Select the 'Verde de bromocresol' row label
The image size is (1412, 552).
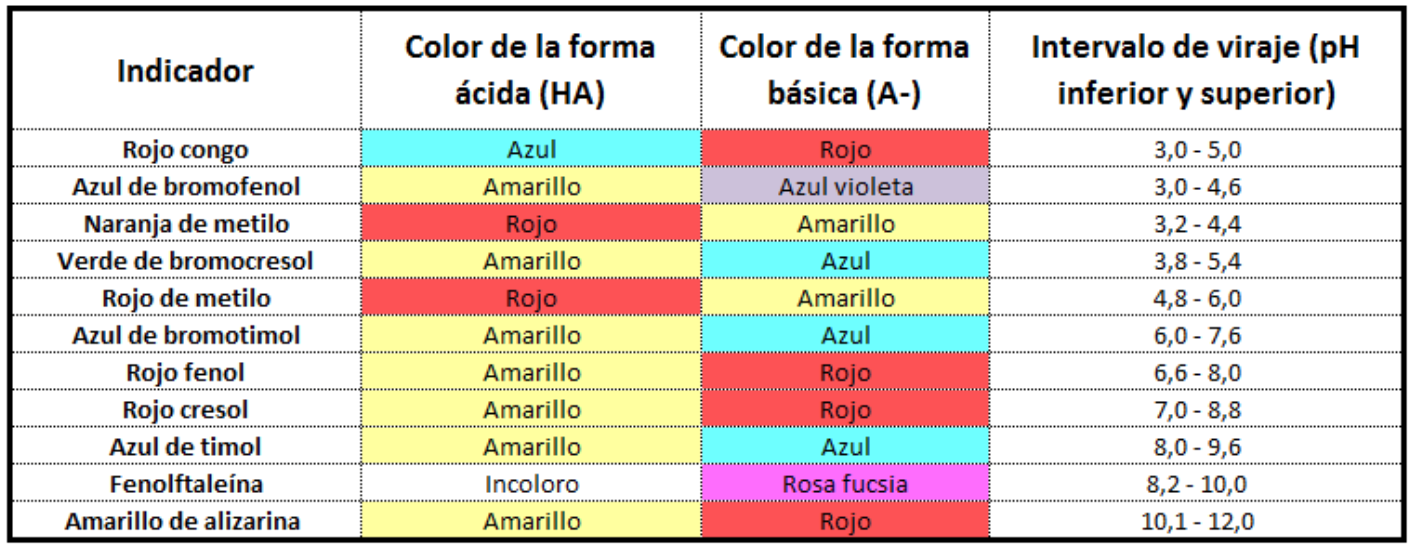(x=185, y=261)
